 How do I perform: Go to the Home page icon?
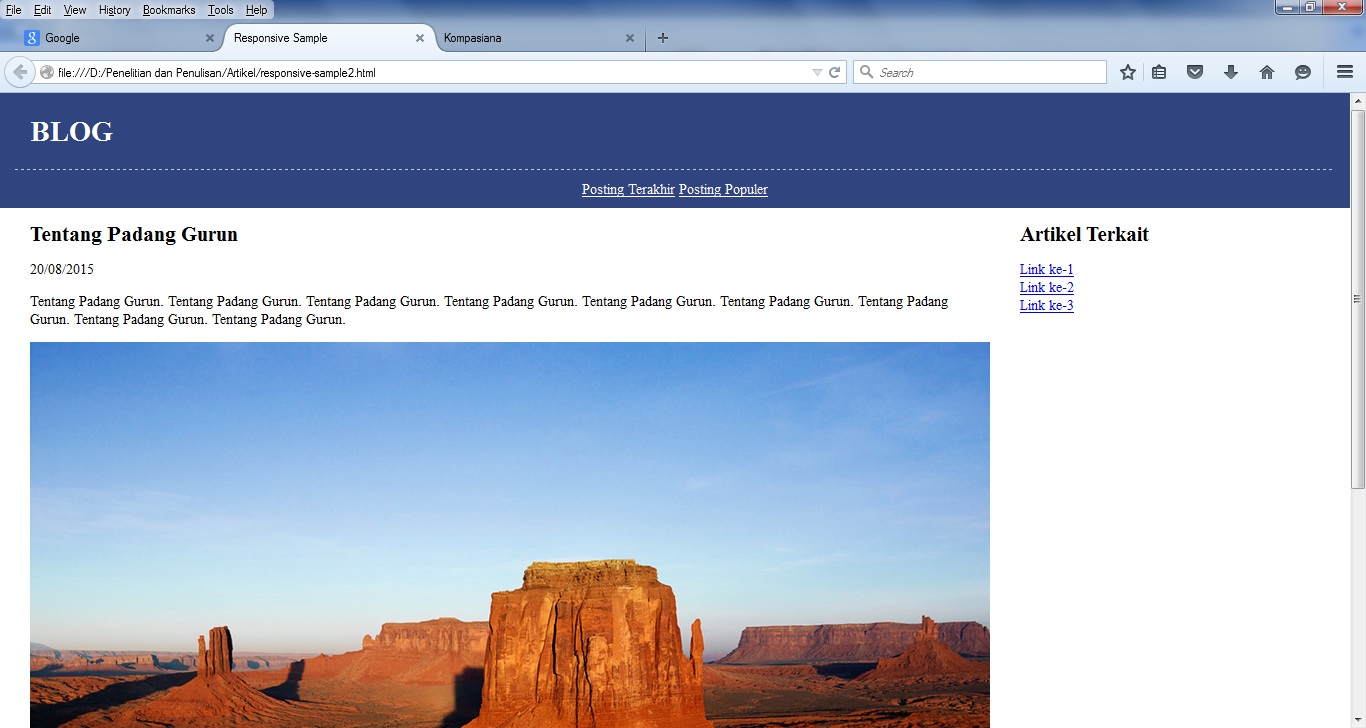1267,72
